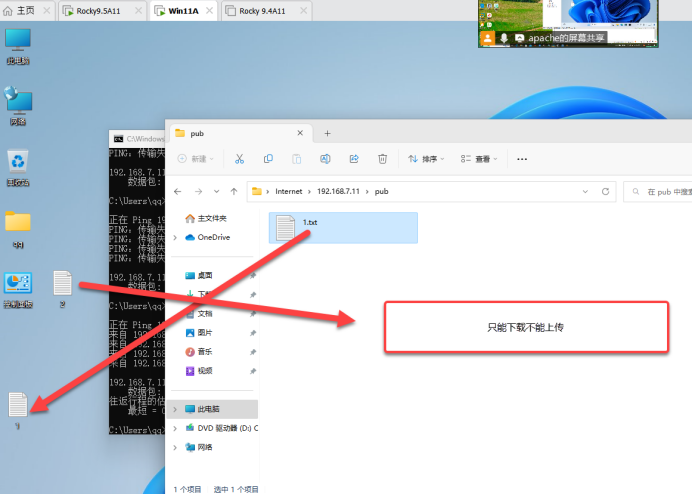Click the Copy icon in Explorer toolbar

point(268,159)
